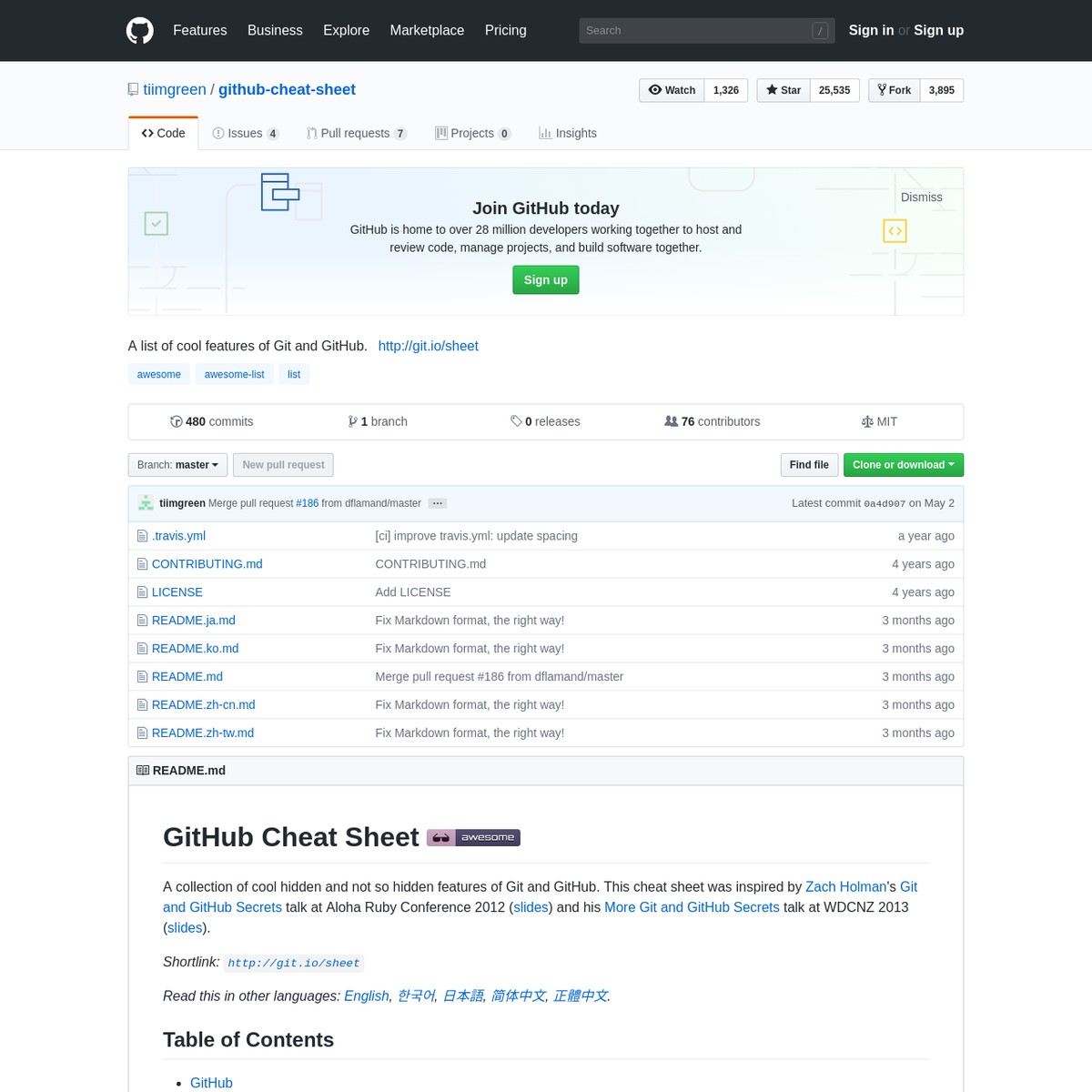Screen dimensions: 1092x1092
Task: Dismiss the Join GitHub today banner
Action: (x=922, y=197)
